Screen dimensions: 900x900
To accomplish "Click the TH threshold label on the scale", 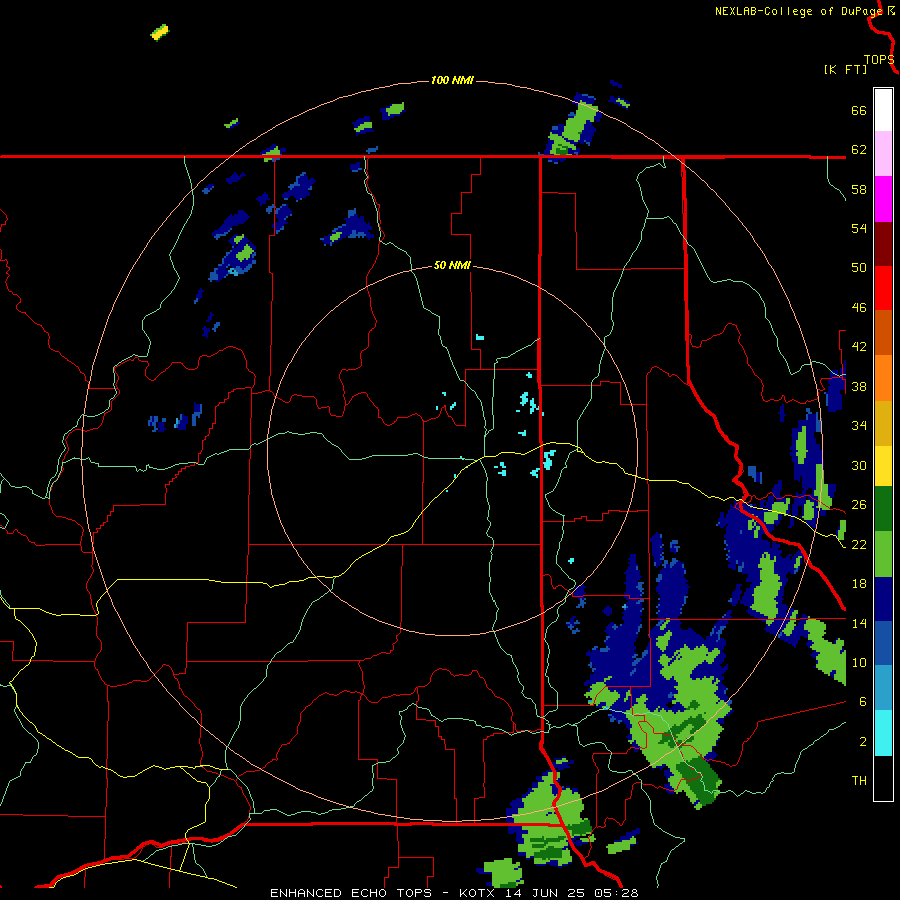I will point(859,781).
